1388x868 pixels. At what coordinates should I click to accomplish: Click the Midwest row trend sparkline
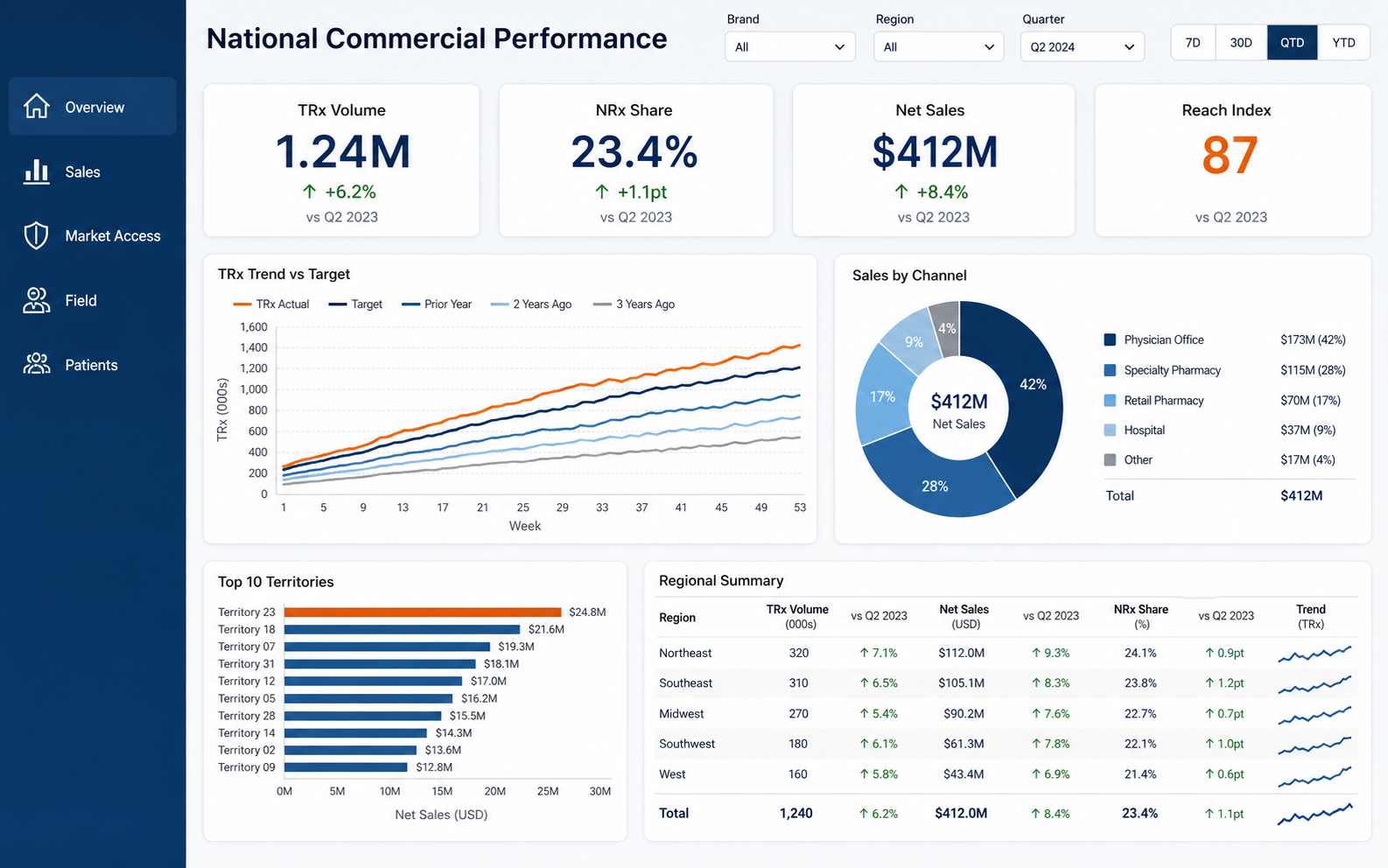(1314, 715)
